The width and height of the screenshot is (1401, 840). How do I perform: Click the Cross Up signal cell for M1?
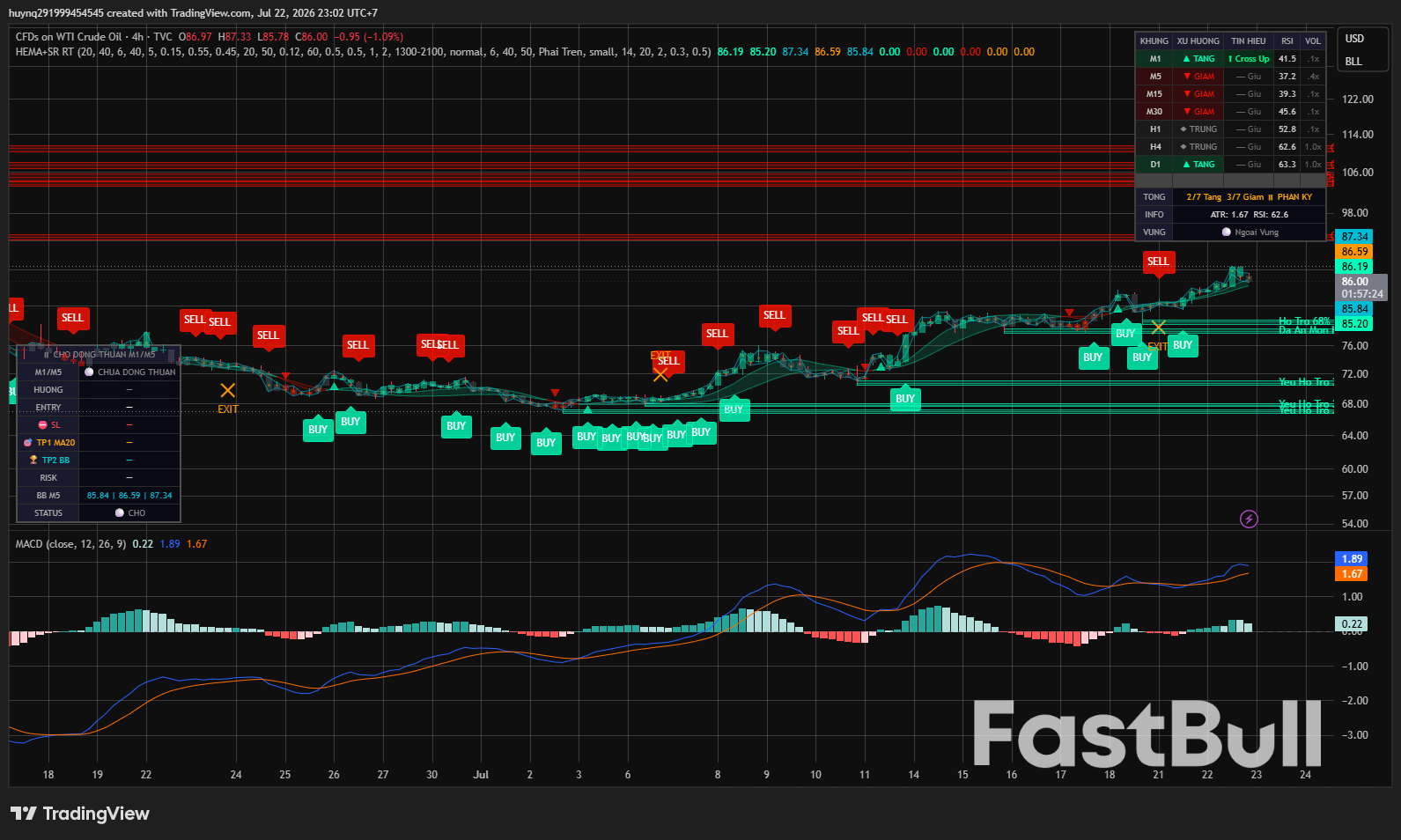pyautogui.click(x=1249, y=59)
